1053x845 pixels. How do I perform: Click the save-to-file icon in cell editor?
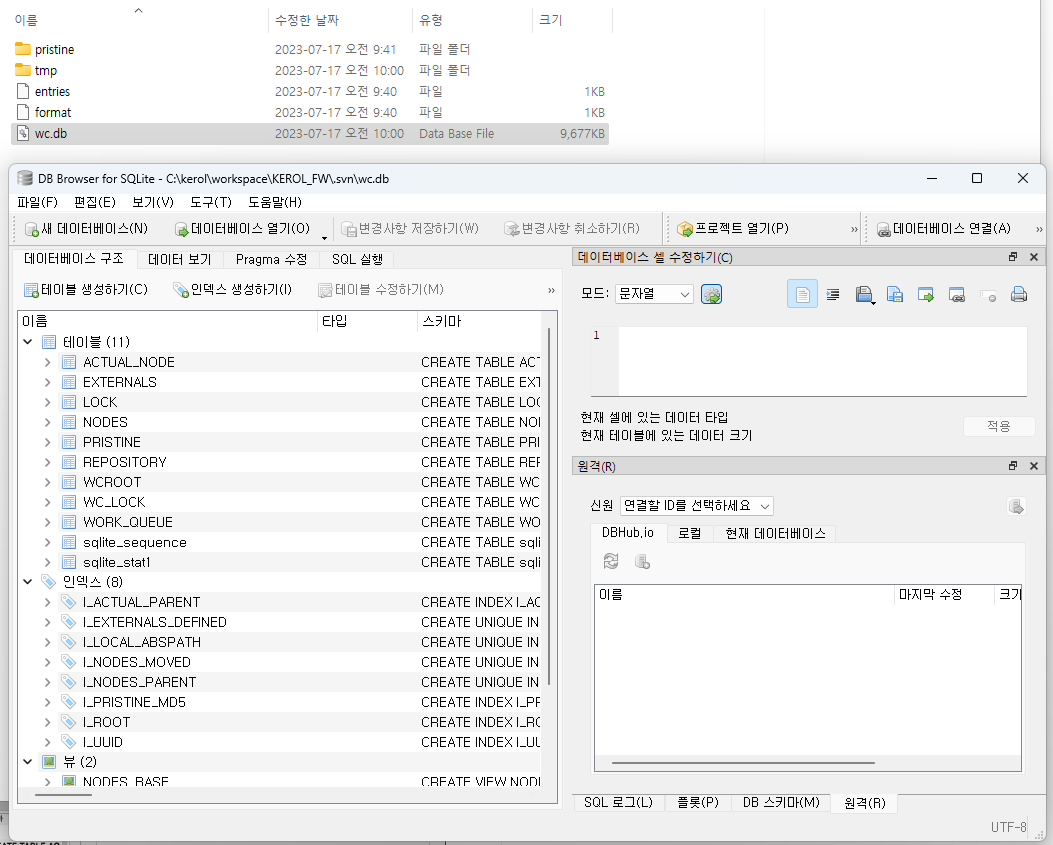[895, 294]
